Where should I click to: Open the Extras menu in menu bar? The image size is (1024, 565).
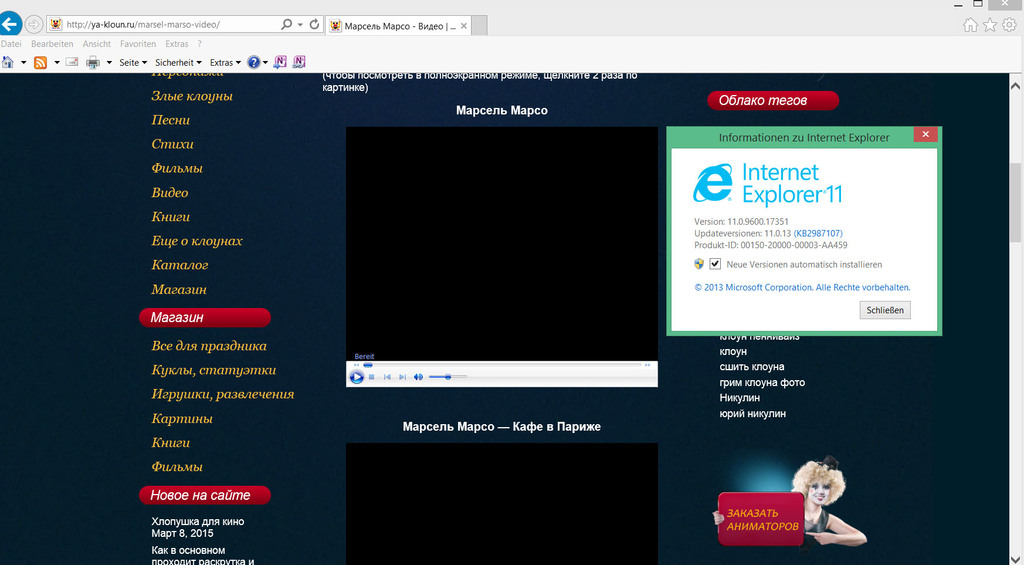click(176, 44)
